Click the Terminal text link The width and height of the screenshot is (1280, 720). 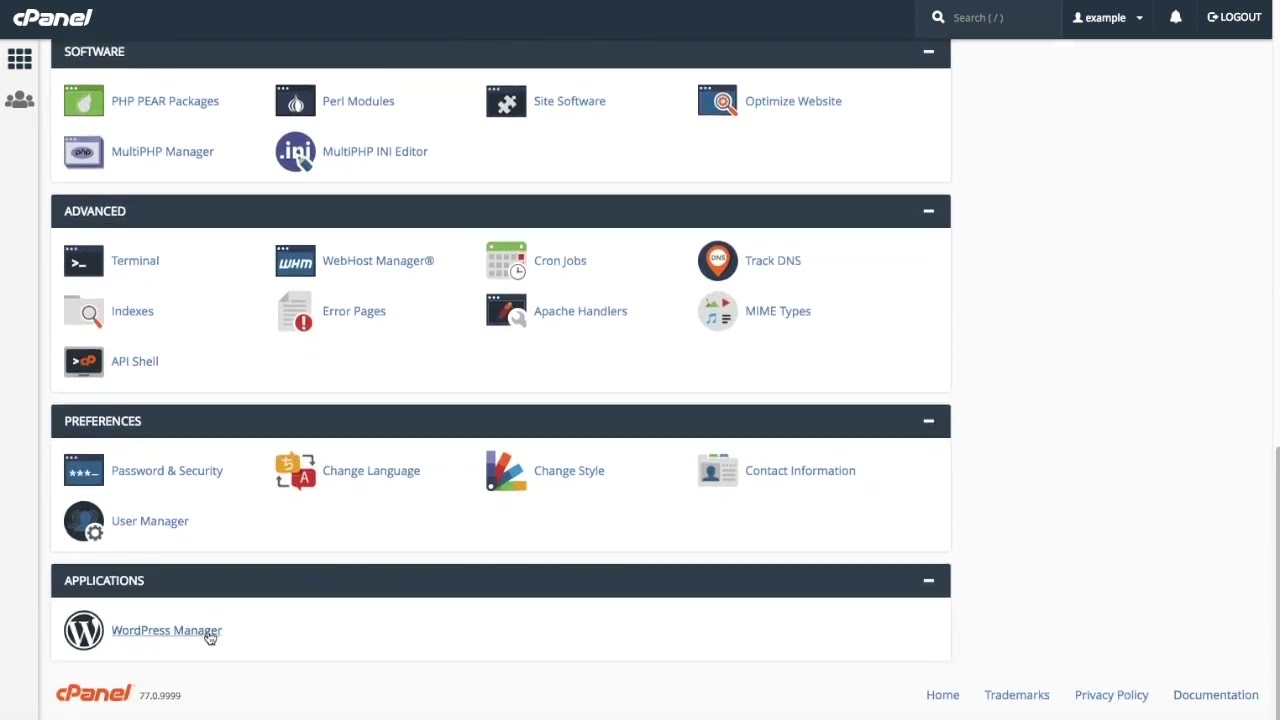pyautogui.click(x=135, y=261)
